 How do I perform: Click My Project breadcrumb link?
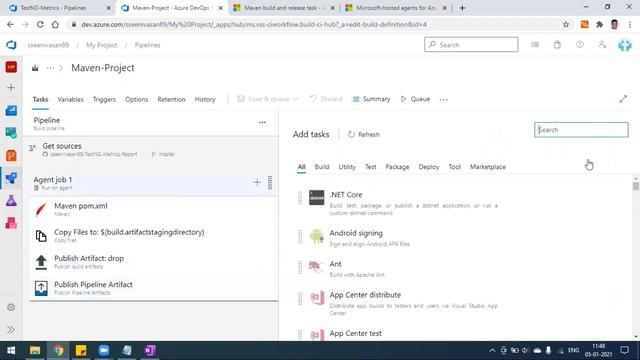[102, 45]
